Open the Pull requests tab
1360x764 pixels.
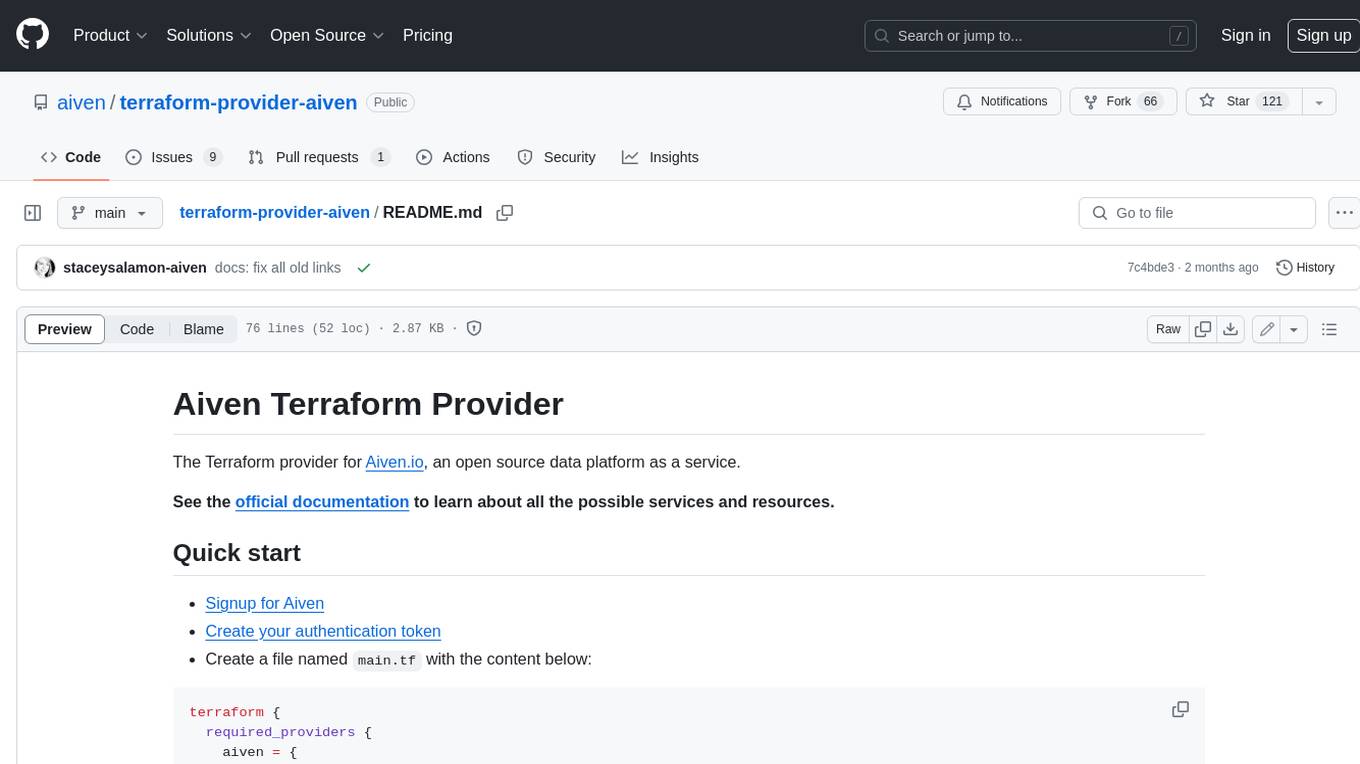[x=318, y=157]
